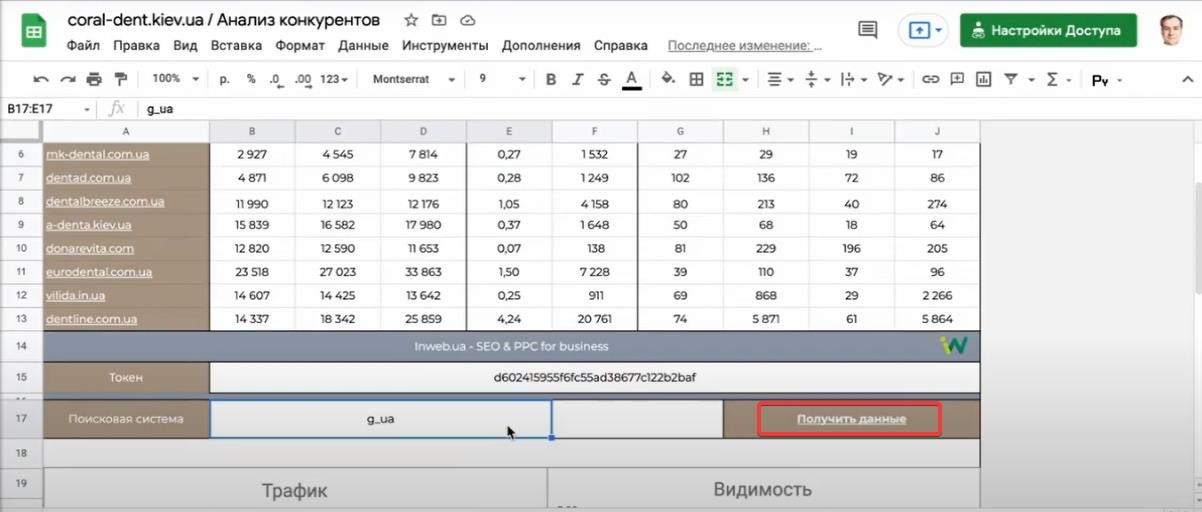The height and width of the screenshot is (512, 1202).
Task: Redo last action
Action: 67,79
